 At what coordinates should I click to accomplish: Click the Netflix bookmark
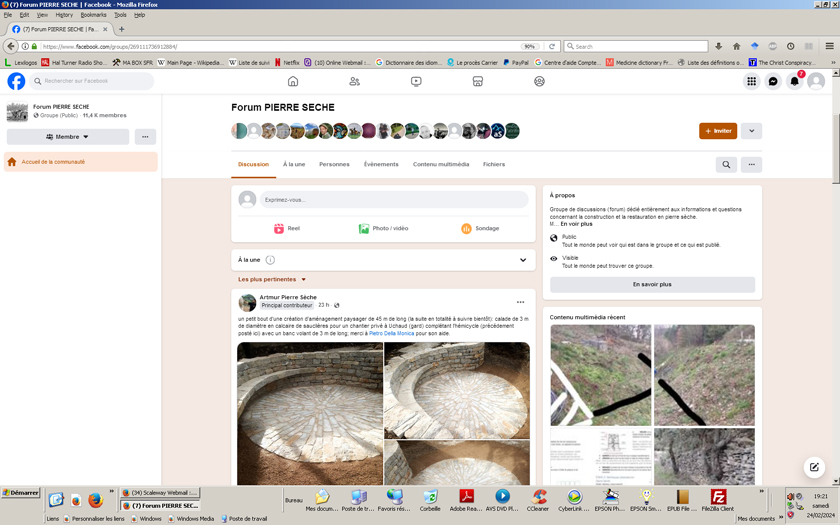tap(287, 63)
